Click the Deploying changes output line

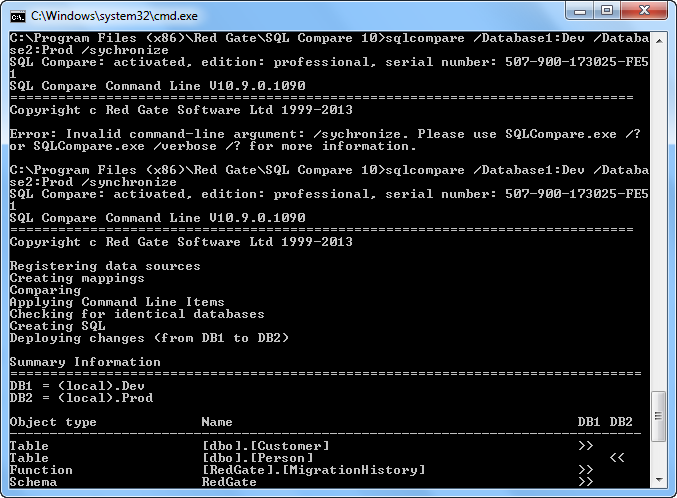149,338
